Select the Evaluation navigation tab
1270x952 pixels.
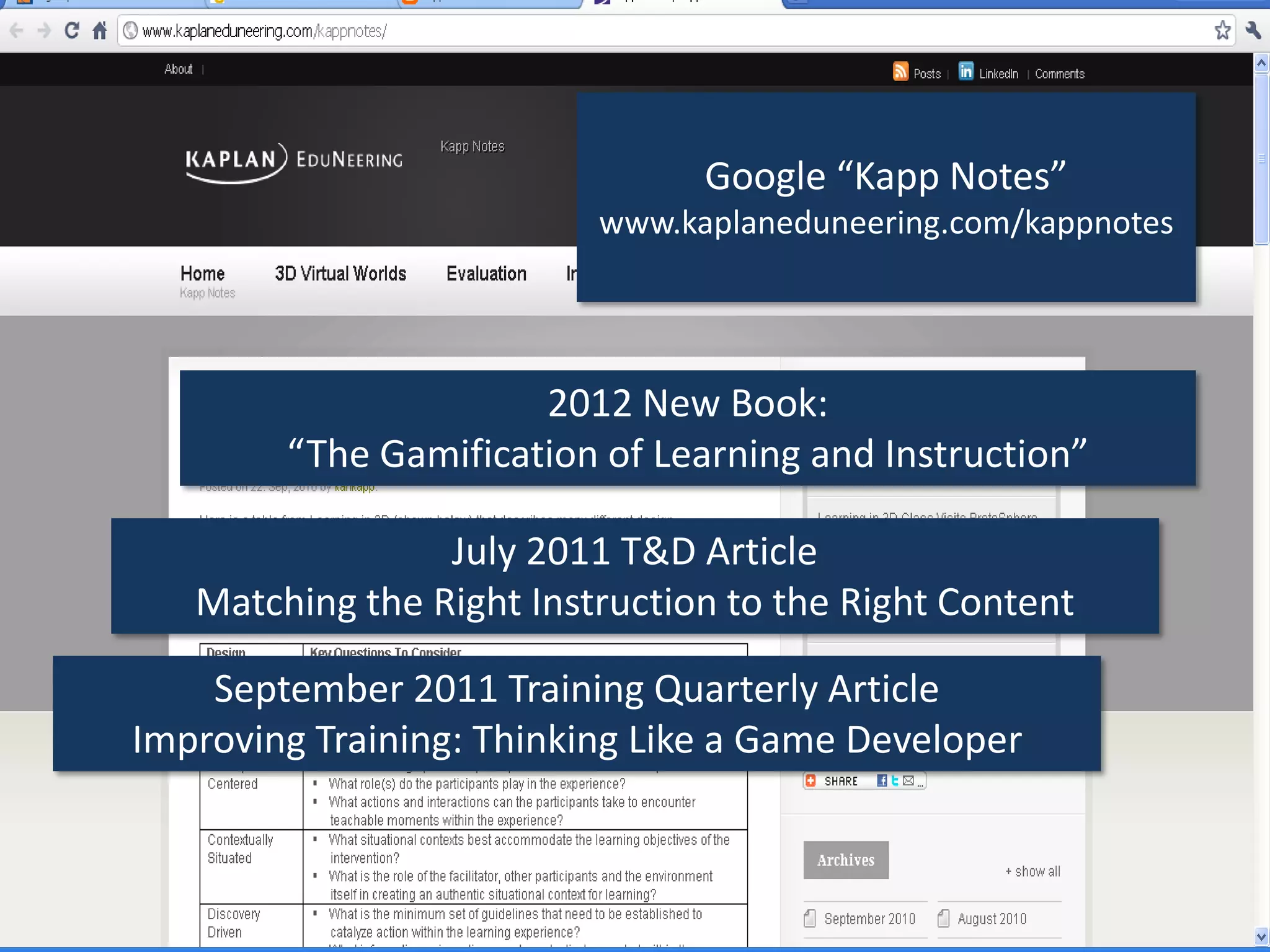pyautogui.click(x=486, y=273)
